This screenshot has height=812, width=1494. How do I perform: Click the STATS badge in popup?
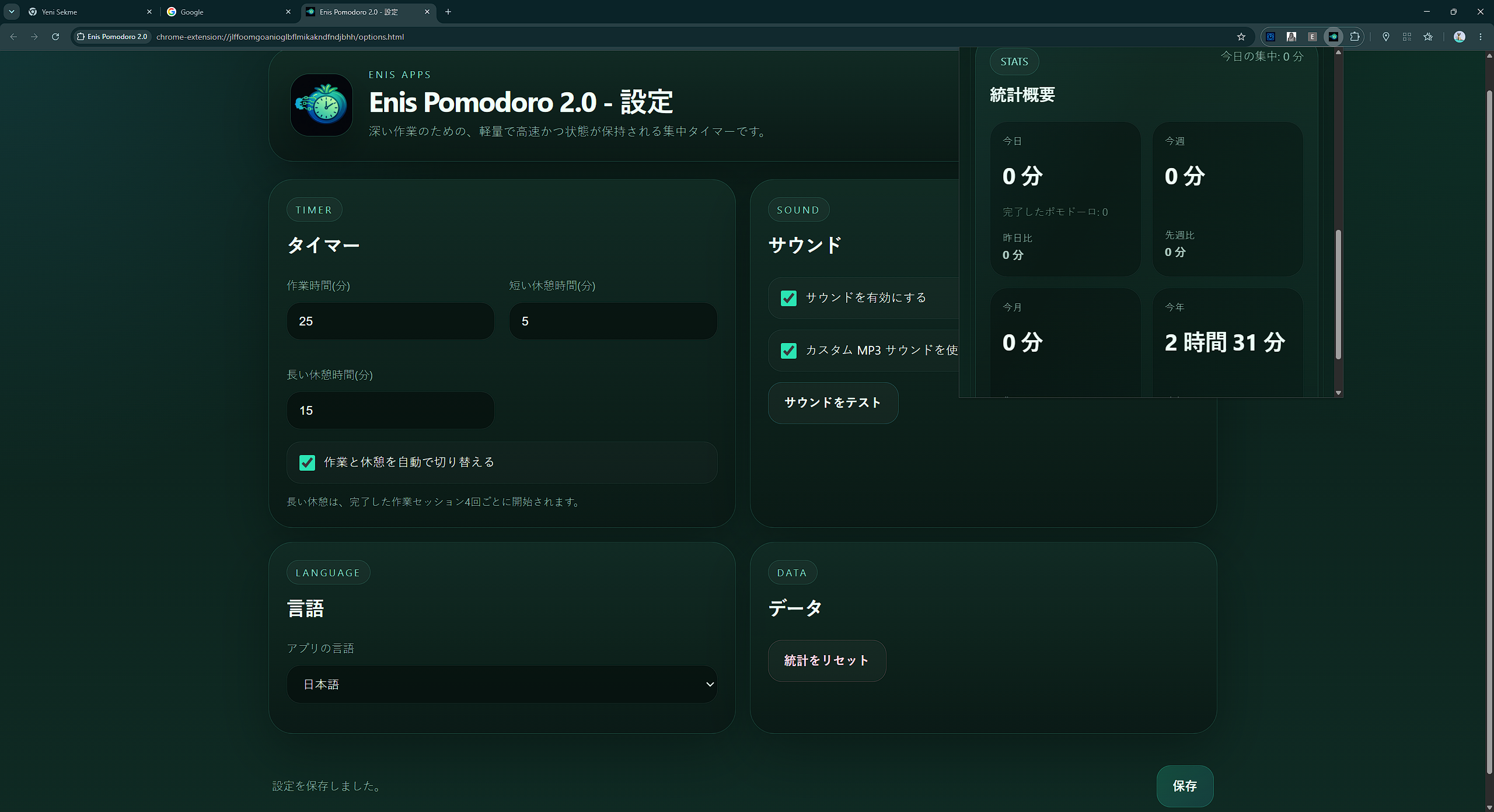coord(1014,62)
